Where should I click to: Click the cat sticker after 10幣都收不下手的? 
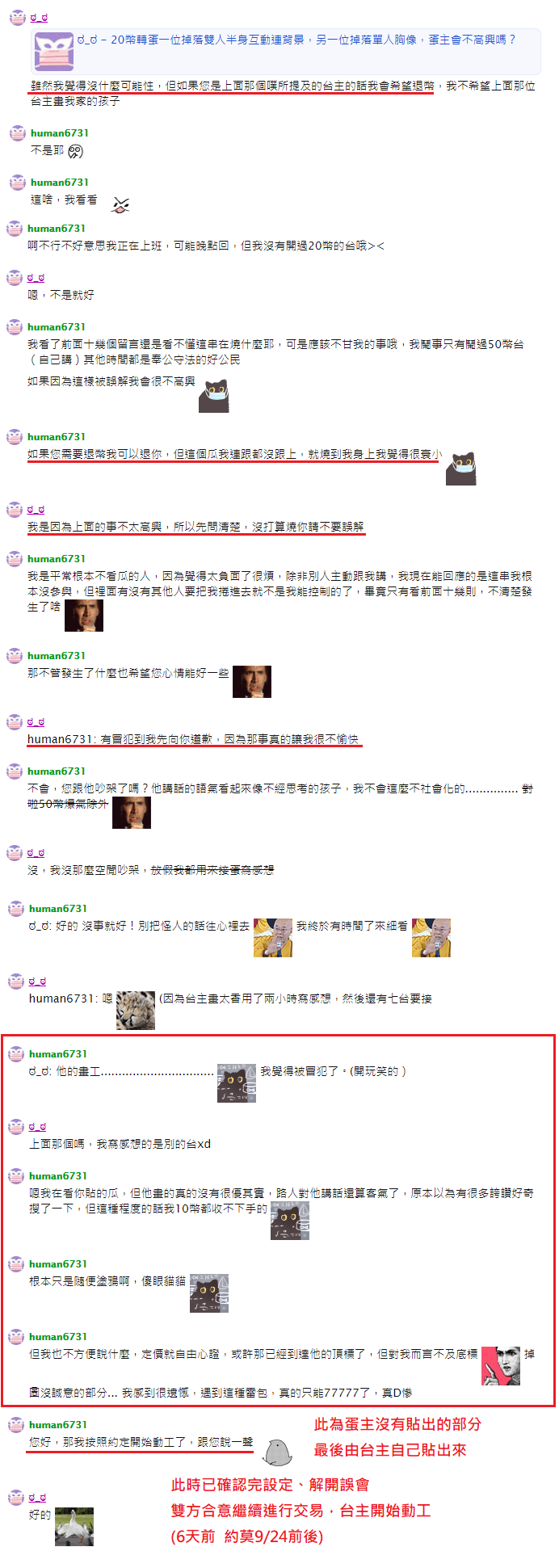coord(290,1220)
